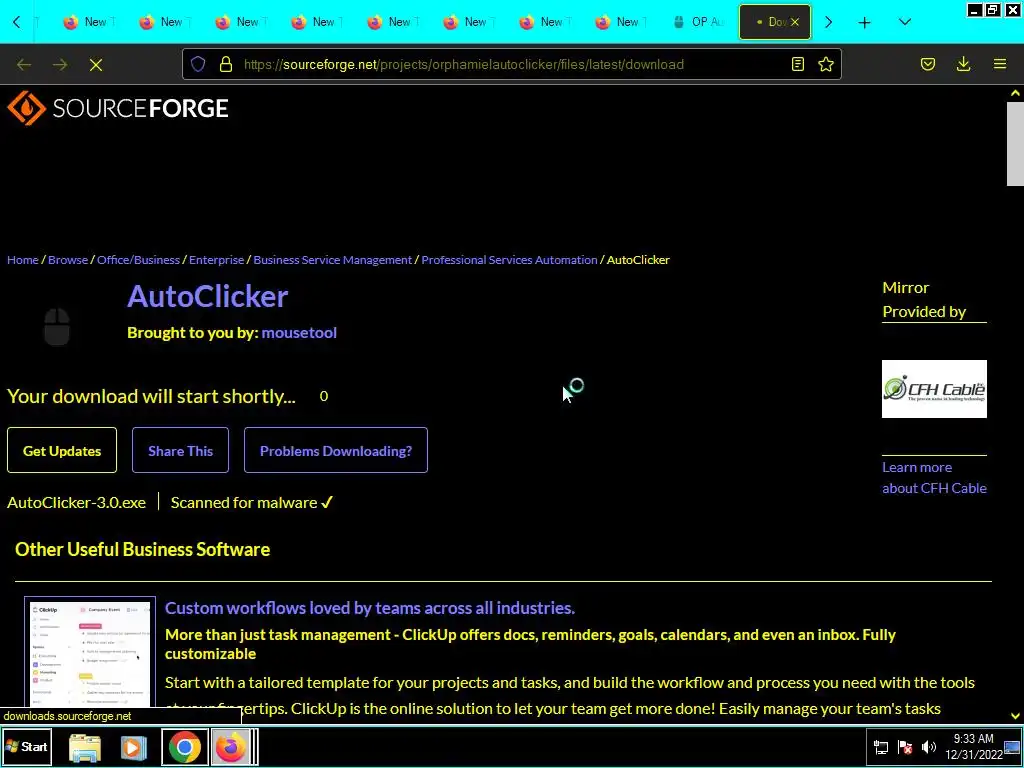Open the ClickUp screenshot thumbnail
This screenshot has height=768, width=1024.
coord(90,652)
